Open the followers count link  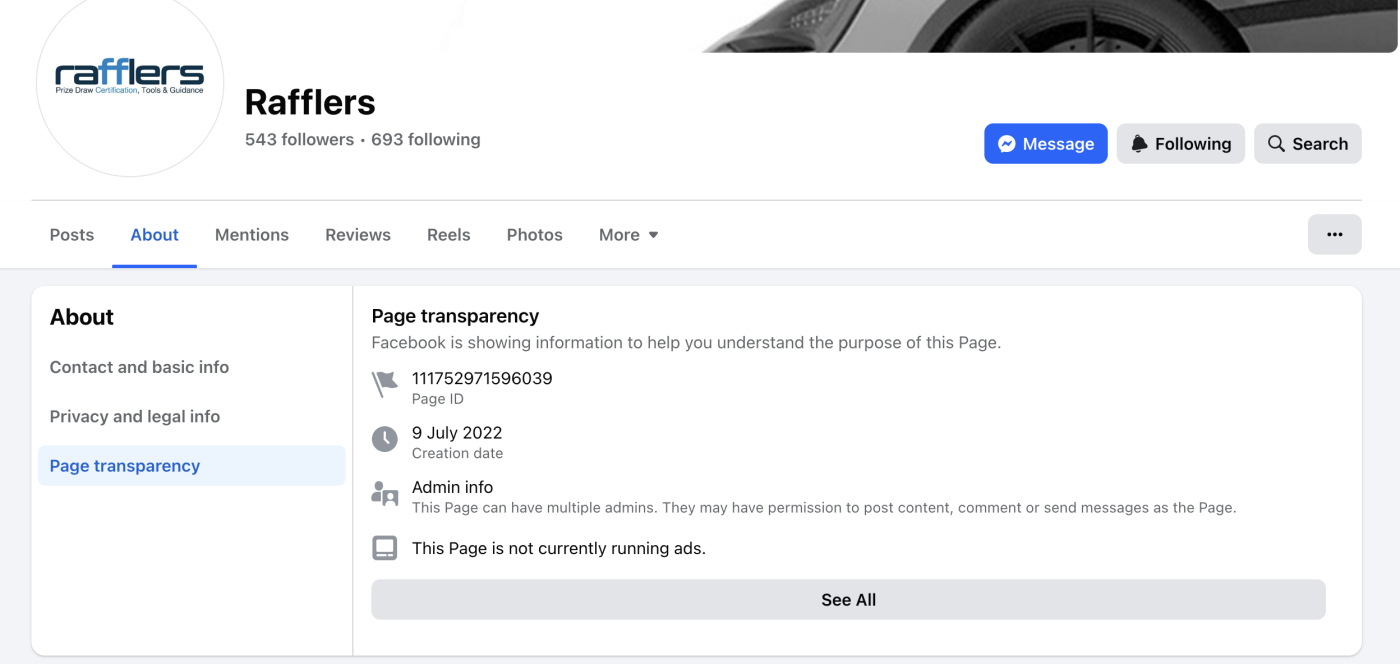tap(299, 139)
